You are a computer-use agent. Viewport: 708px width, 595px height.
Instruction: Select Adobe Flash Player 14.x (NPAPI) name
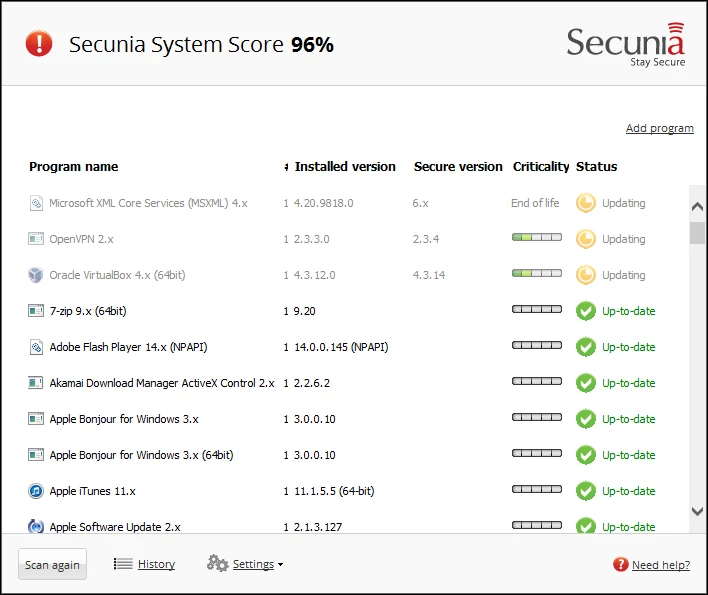[128, 347]
